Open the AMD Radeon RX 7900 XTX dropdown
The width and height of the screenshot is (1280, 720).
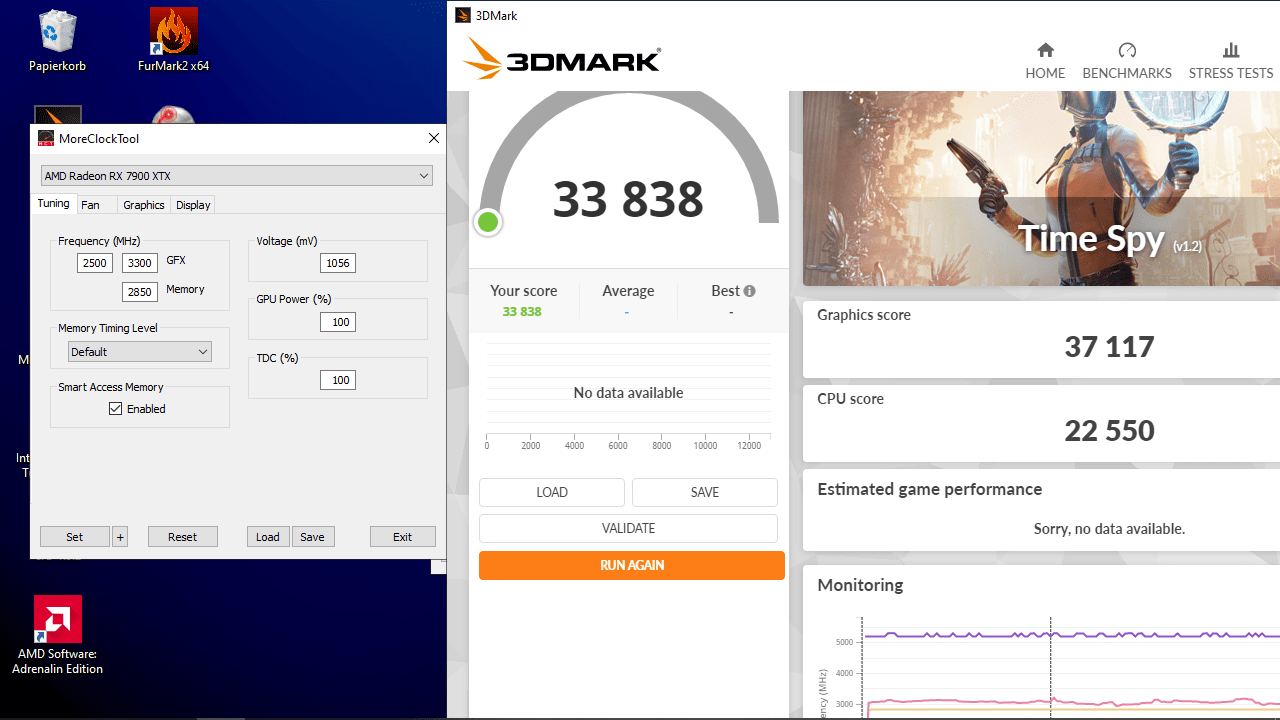click(x=237, y=176)
